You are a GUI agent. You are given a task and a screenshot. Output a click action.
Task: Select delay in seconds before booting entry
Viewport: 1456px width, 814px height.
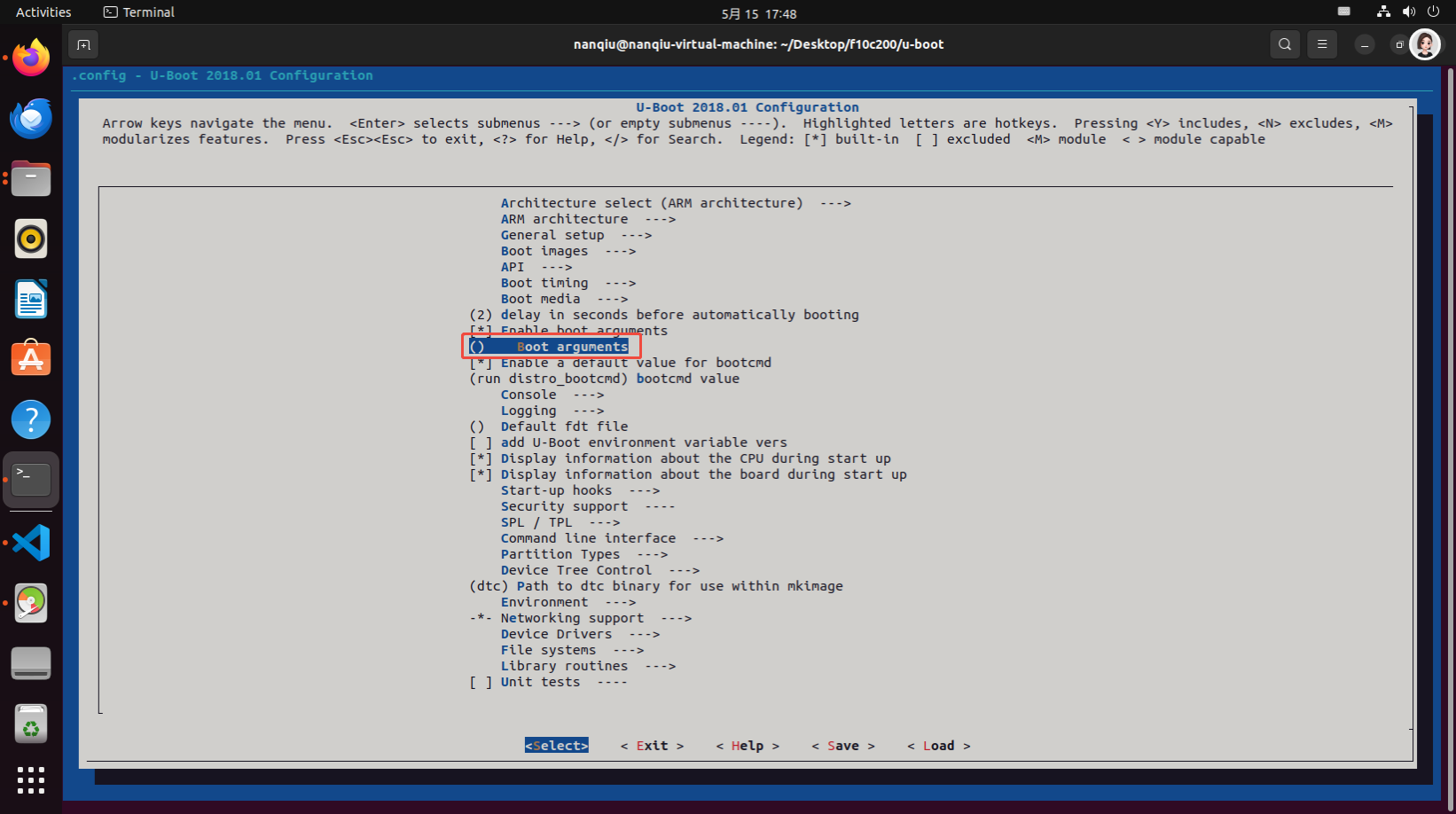tap(664, 315)
